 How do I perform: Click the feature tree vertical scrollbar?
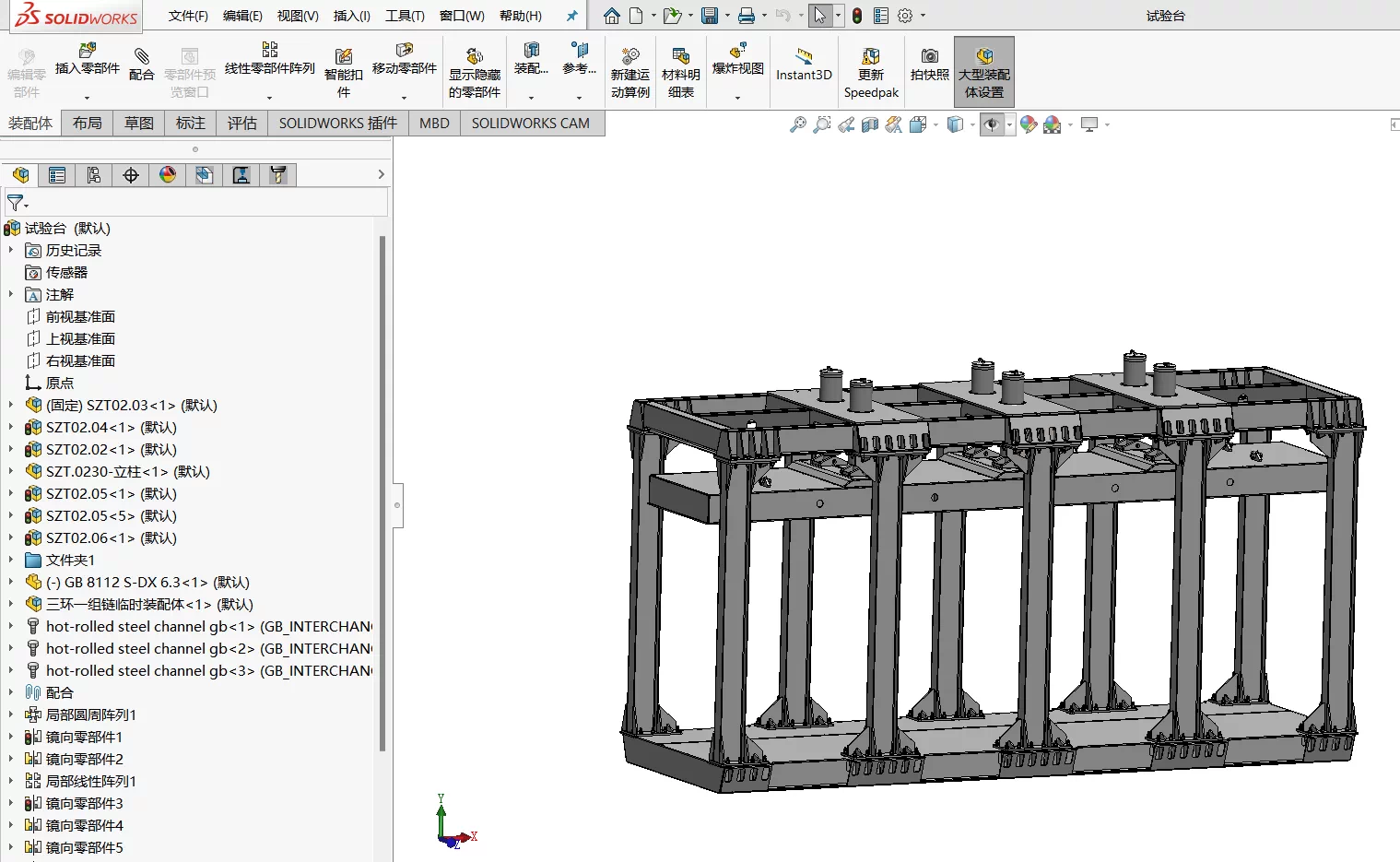point(382,493)
